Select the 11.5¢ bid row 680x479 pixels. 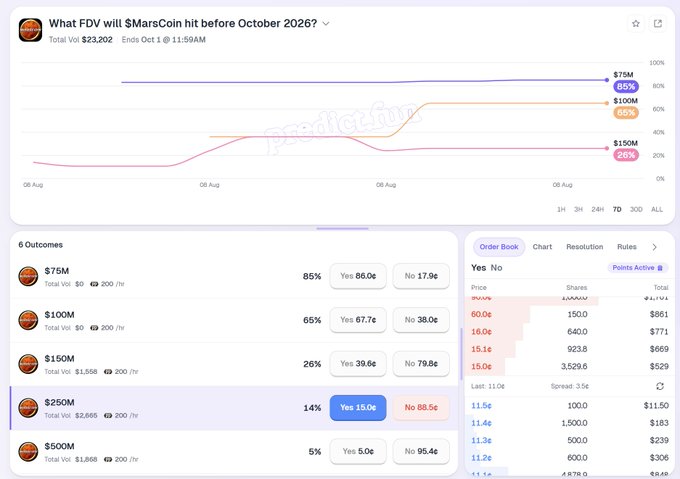tap(569, 406)
